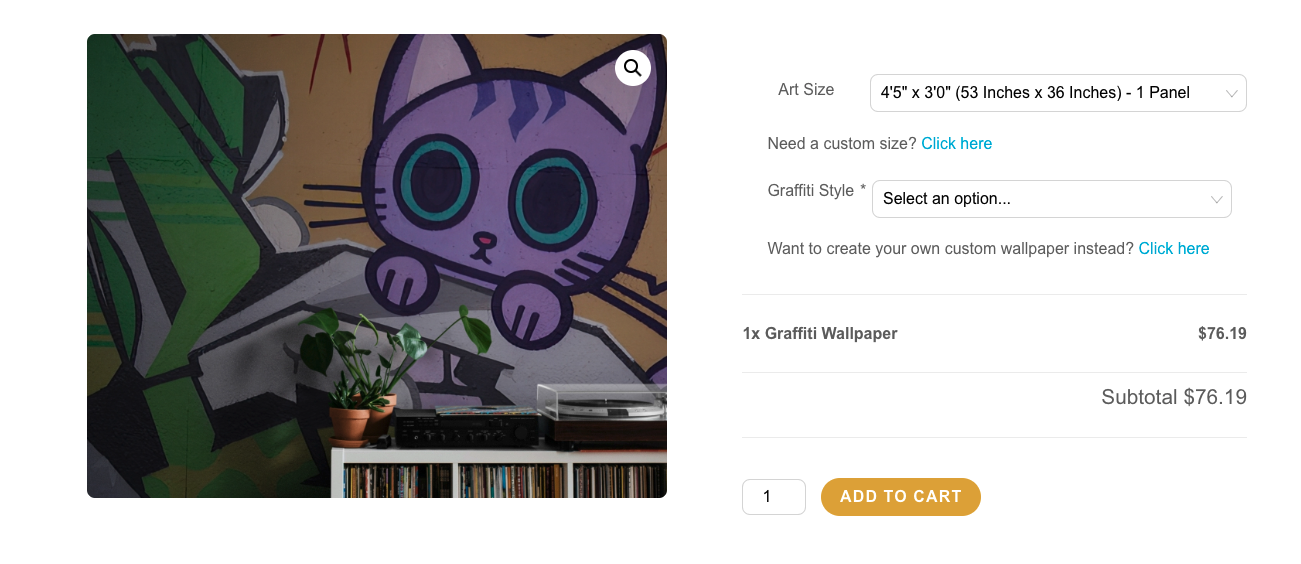
Task: Click the 'Subtotal $76.19' text
Action: pyautogui.click(x=1174, y=397)
